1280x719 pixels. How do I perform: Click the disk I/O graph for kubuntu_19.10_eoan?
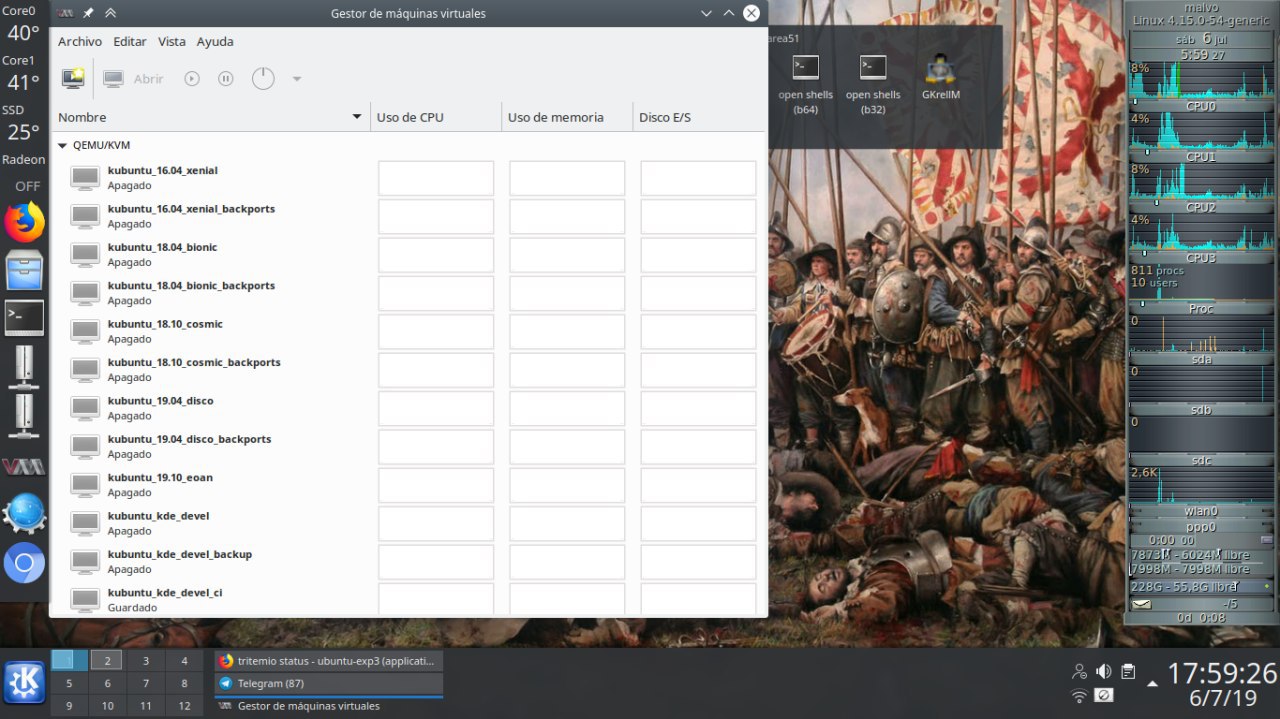(698, 485)
